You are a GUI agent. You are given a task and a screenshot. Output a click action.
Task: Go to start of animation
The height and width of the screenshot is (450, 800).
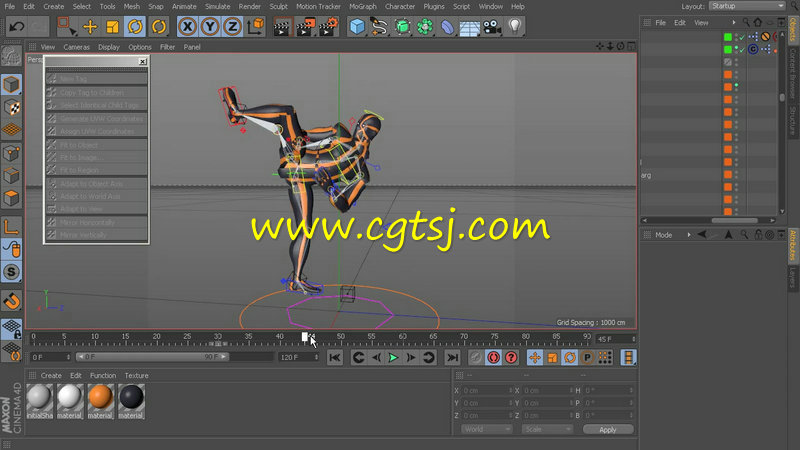point(335,358)
